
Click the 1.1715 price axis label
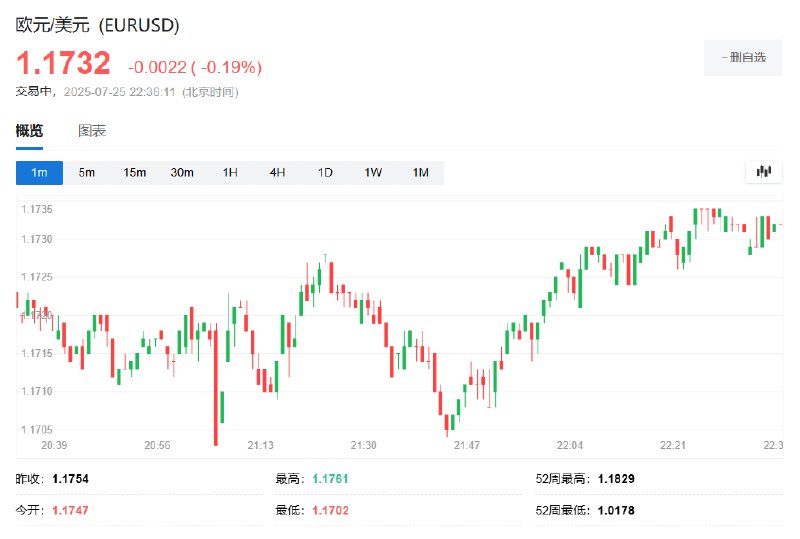pos(37,353)
